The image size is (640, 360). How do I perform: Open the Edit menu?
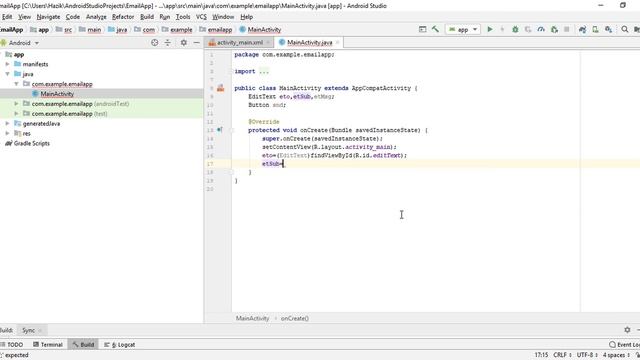click(x=7, y=17)
